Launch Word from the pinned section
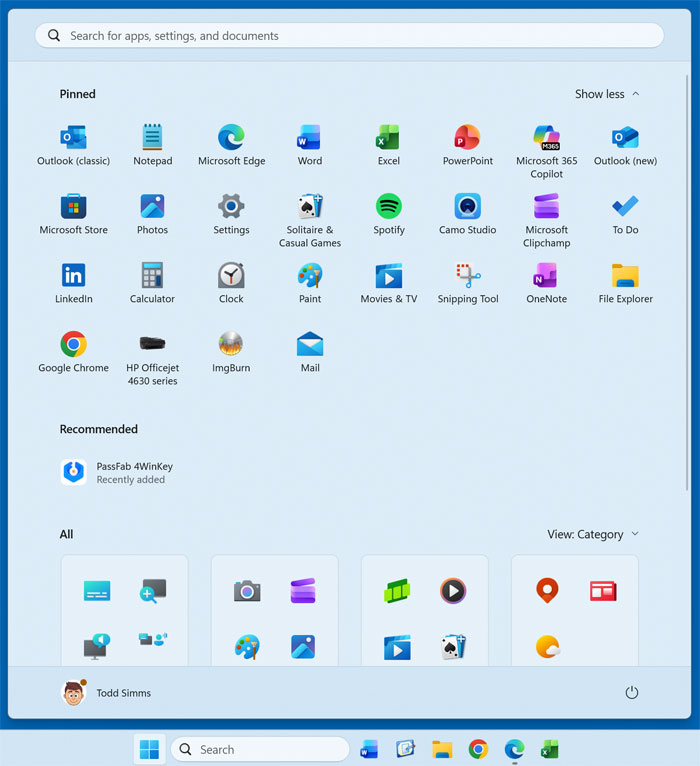The width and height of the screenshot is (700, 766). click(310, 145)
